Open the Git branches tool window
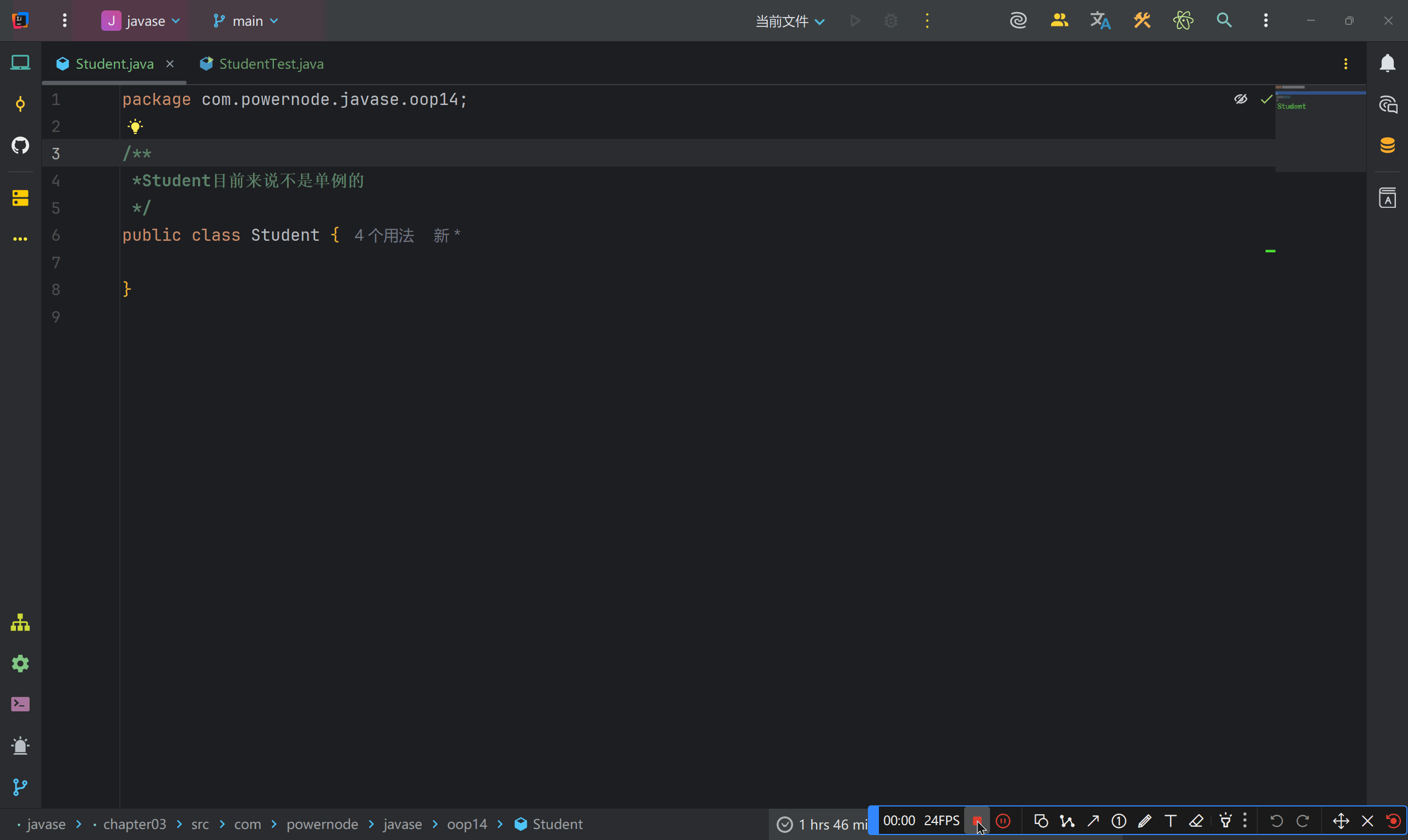 click(20, 787)
